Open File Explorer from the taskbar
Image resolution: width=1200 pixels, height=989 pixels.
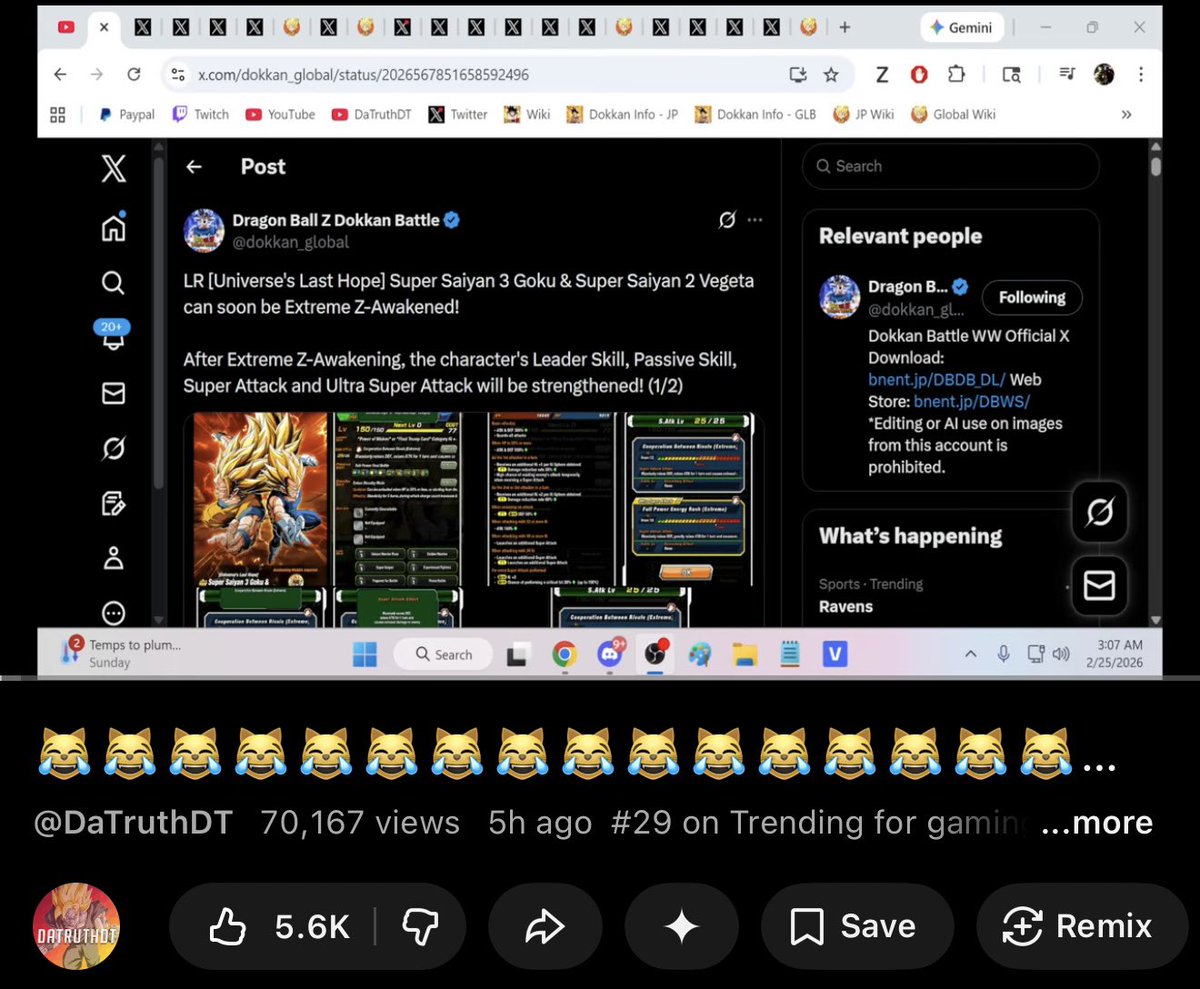pyautogui.click(x=744, y=654)
